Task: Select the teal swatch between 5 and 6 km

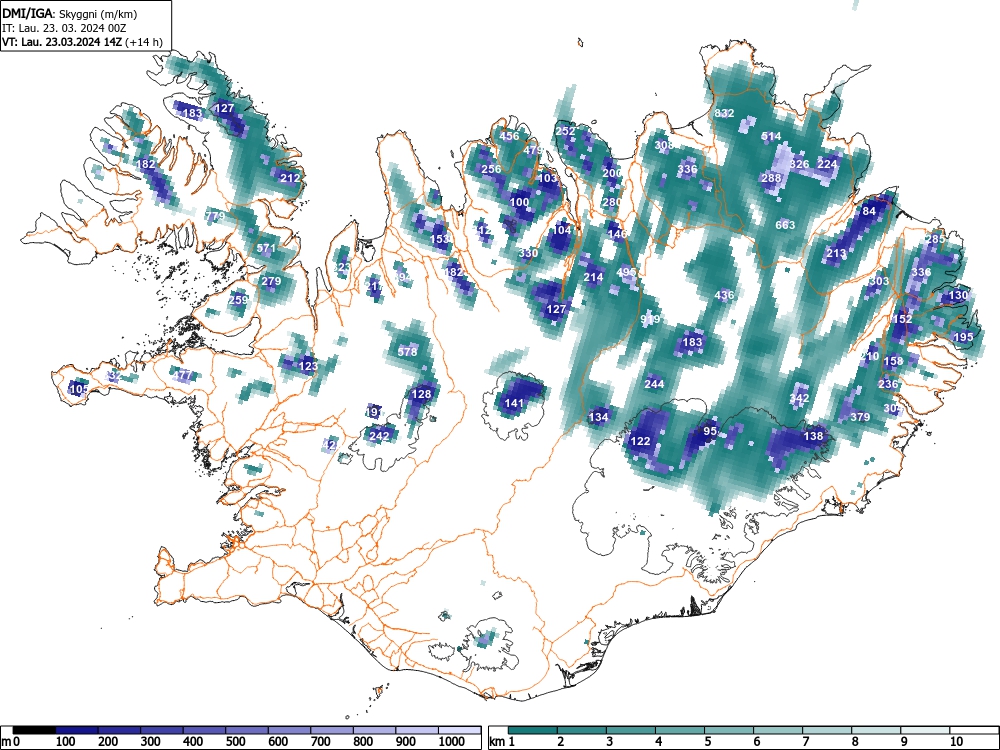Action: click(728, 730)
